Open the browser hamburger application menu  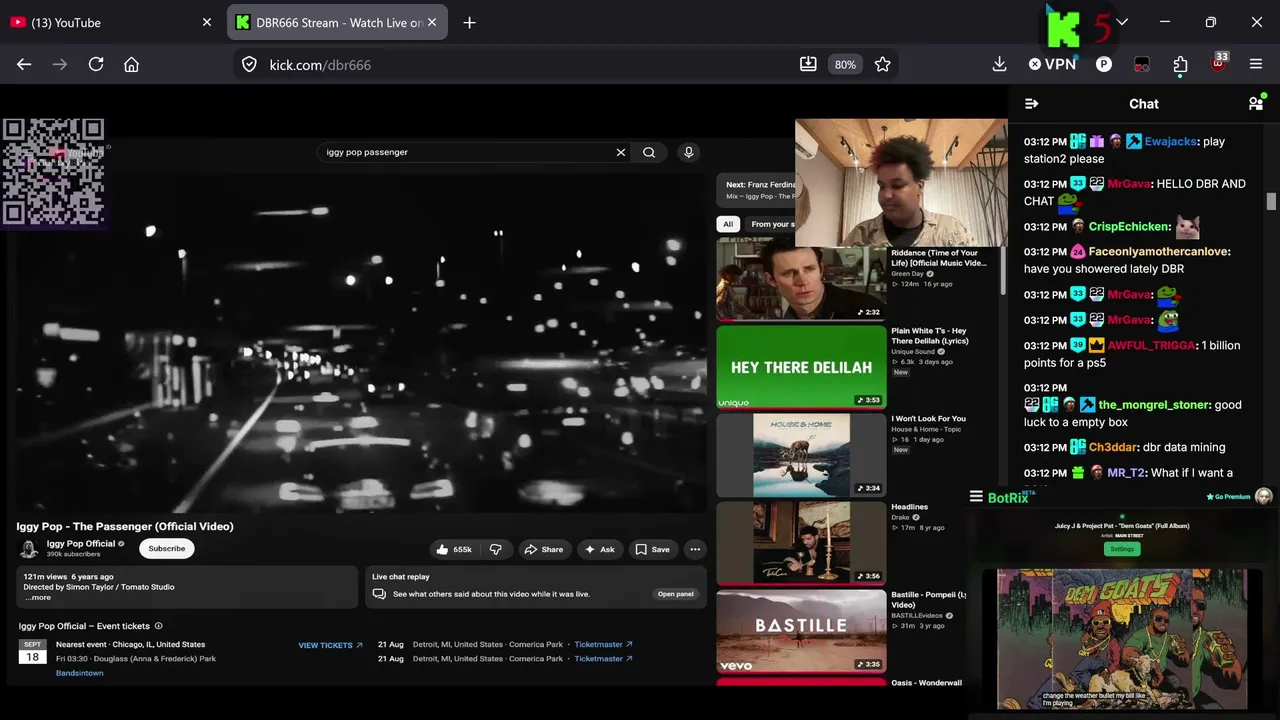1256,64
